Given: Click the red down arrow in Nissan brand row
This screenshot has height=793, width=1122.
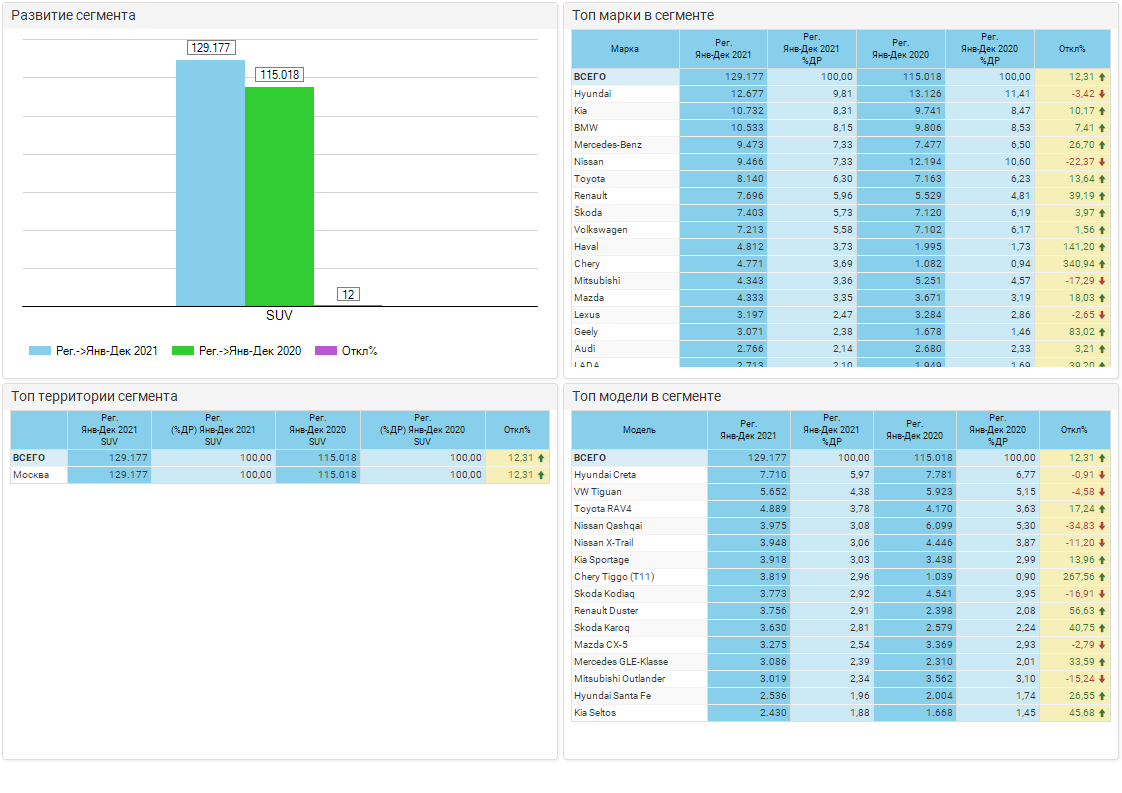Looking at the screenshot, I should click(x=1102, y=162).
